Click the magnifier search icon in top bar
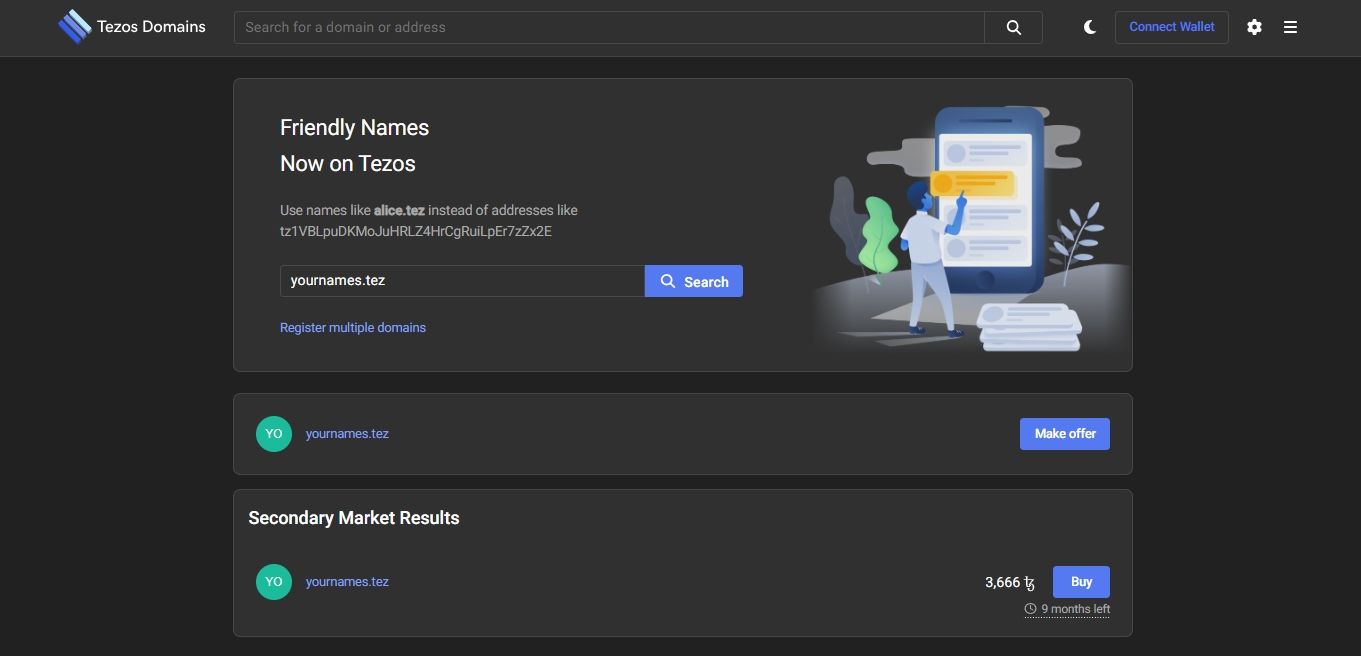 click(1013, 27)
